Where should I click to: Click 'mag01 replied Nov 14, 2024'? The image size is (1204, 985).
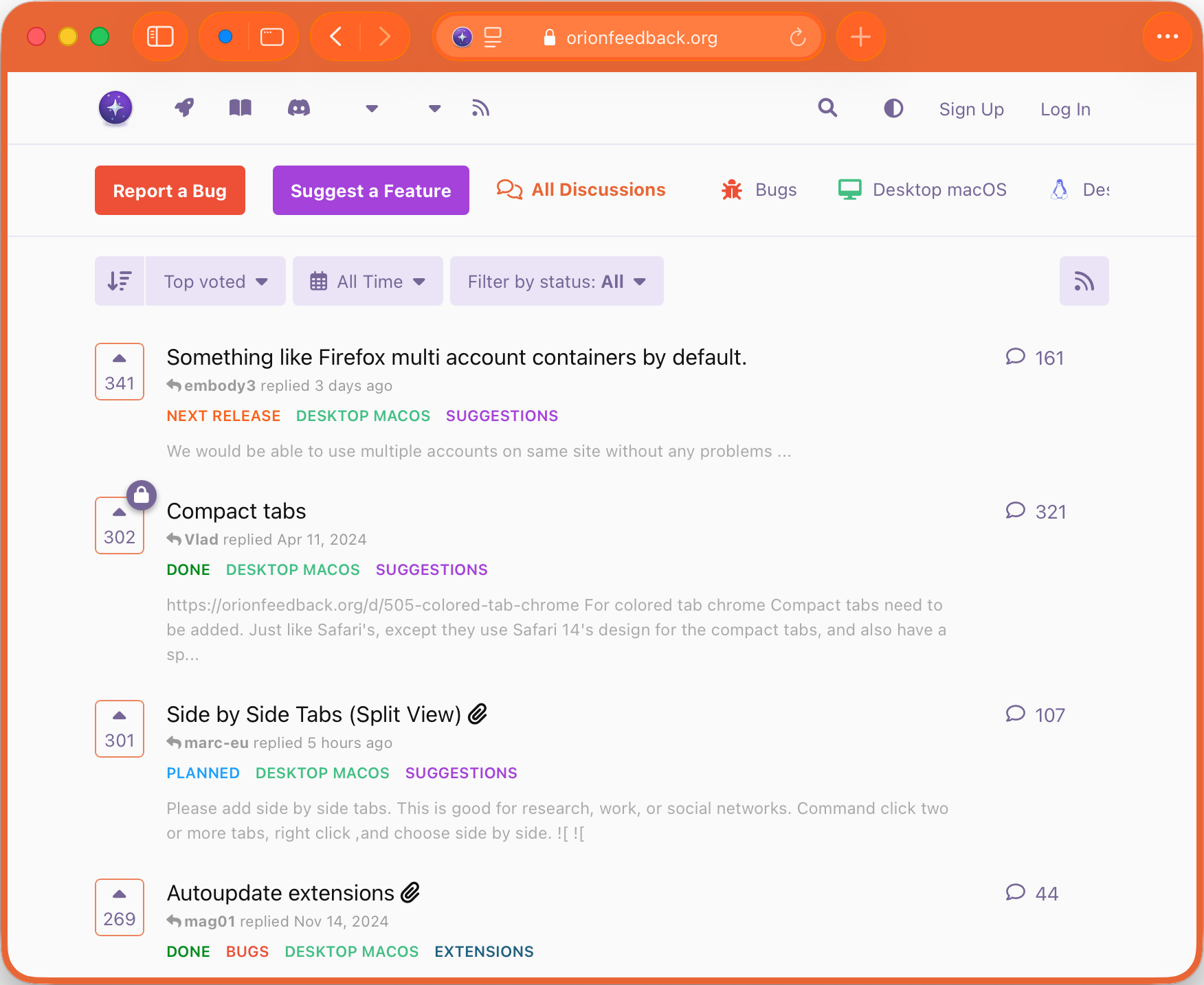278,921
